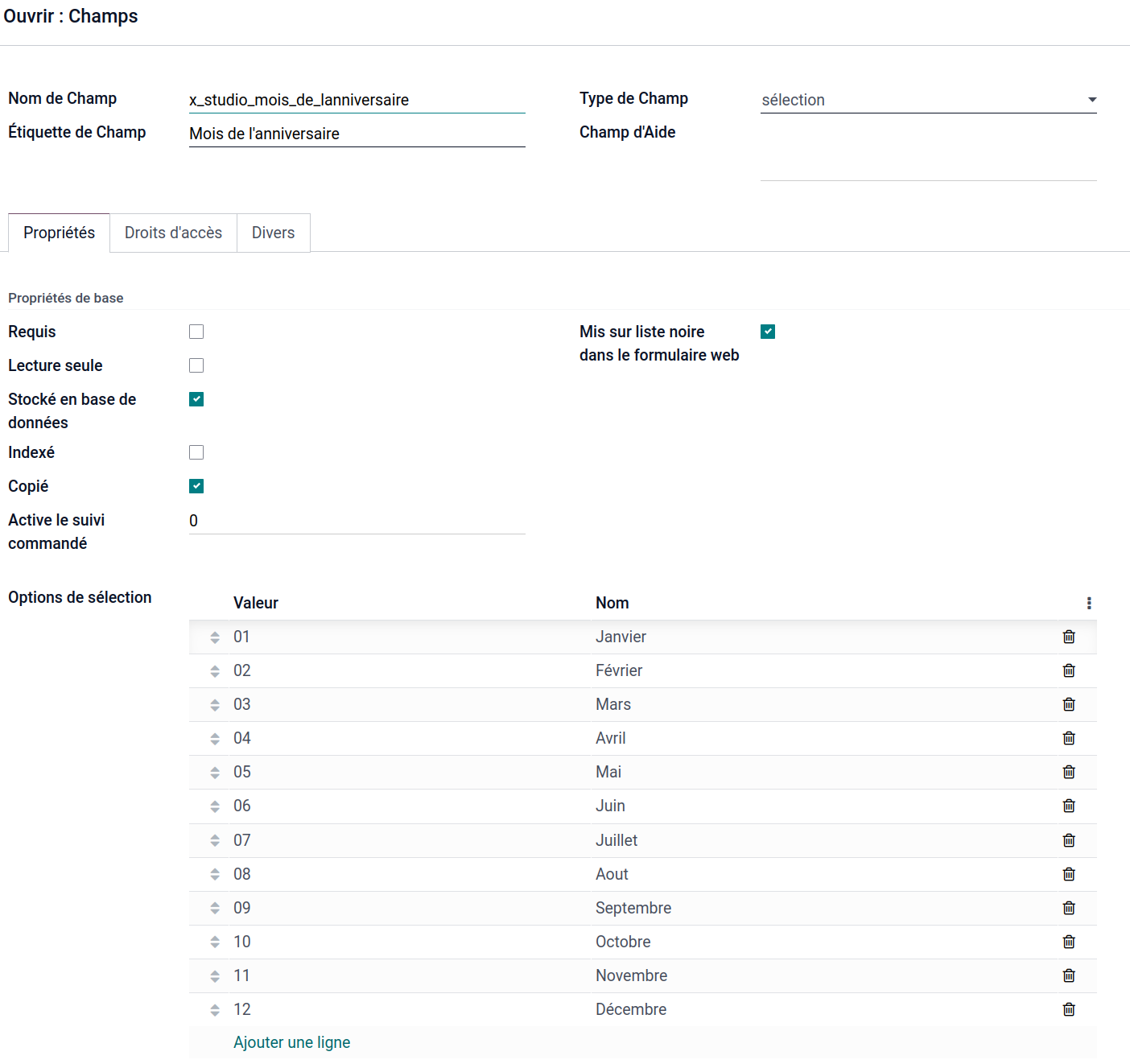Viewport: 1130px width, 1064px height.
Task: Uncheck Stocké en base de données
Action: pos(196,399)
